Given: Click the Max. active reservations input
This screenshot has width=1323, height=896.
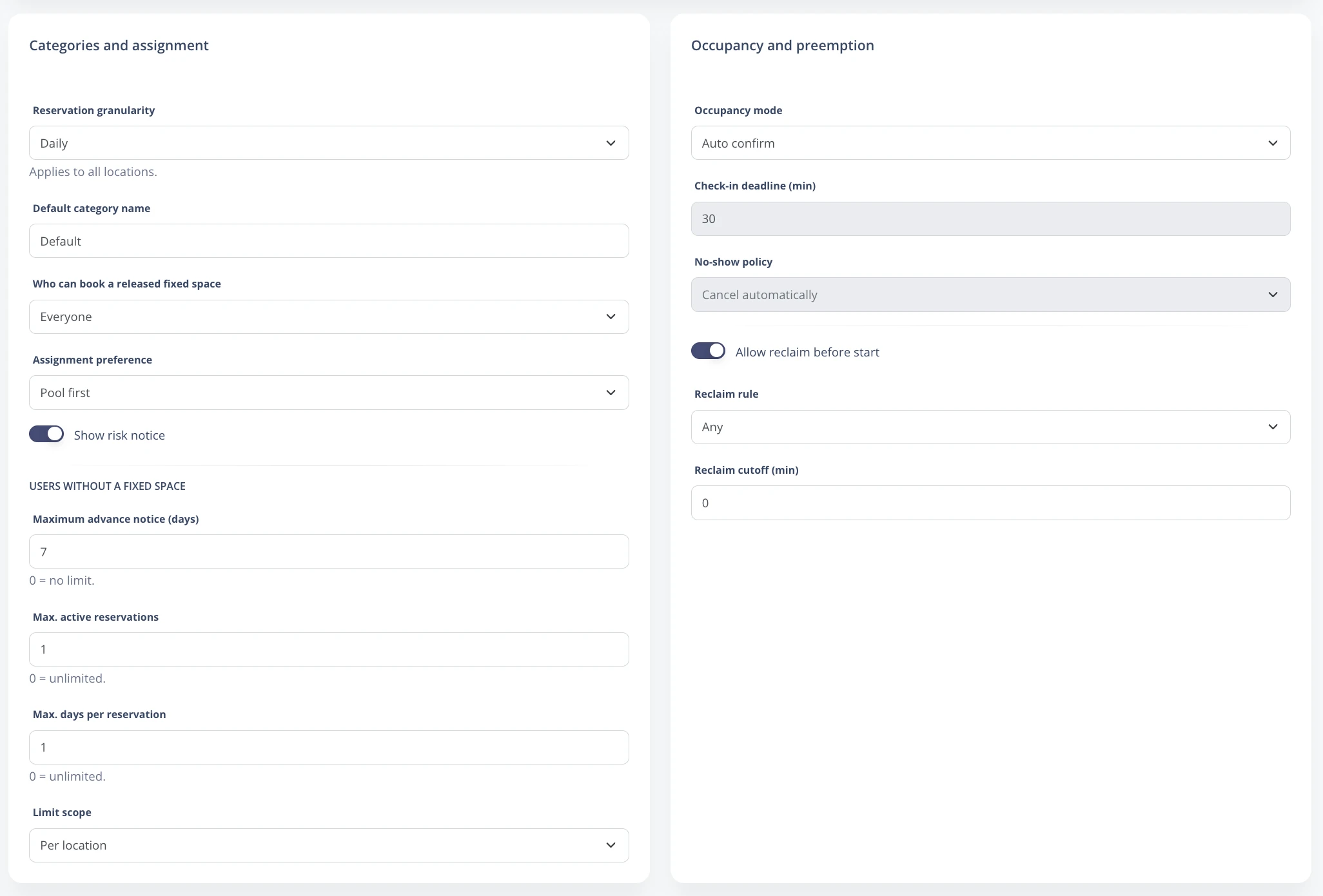Looking at the screenshot, I should 329,649.
